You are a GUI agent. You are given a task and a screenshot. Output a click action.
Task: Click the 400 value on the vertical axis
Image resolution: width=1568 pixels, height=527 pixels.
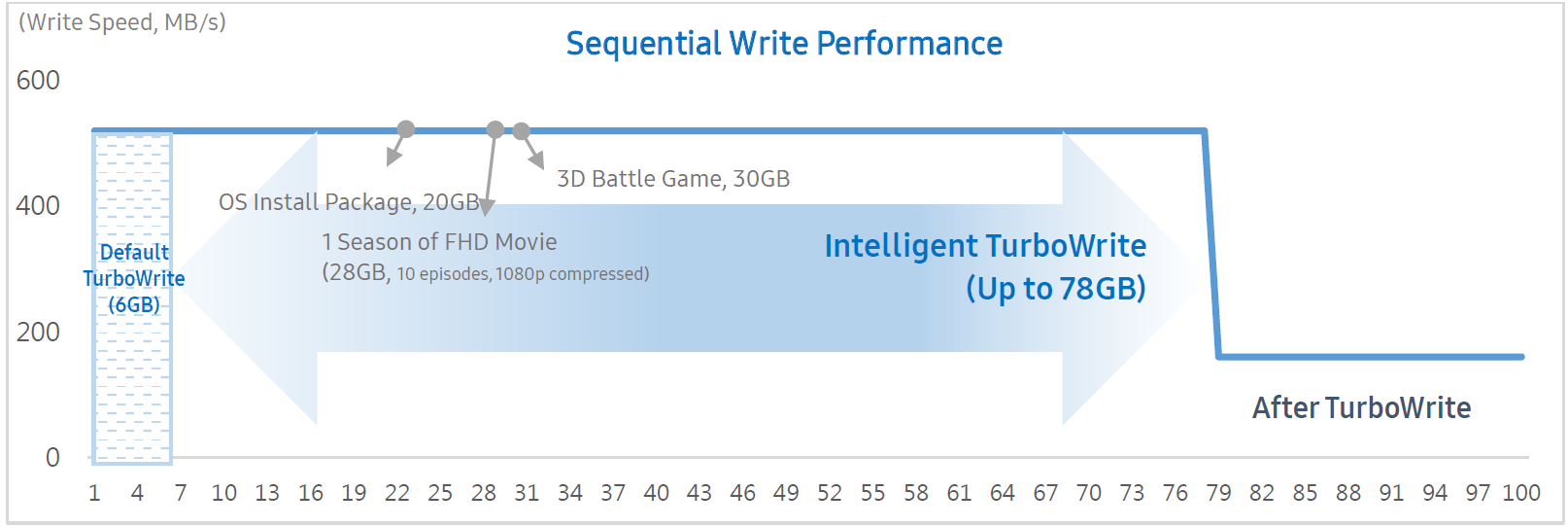38,206
